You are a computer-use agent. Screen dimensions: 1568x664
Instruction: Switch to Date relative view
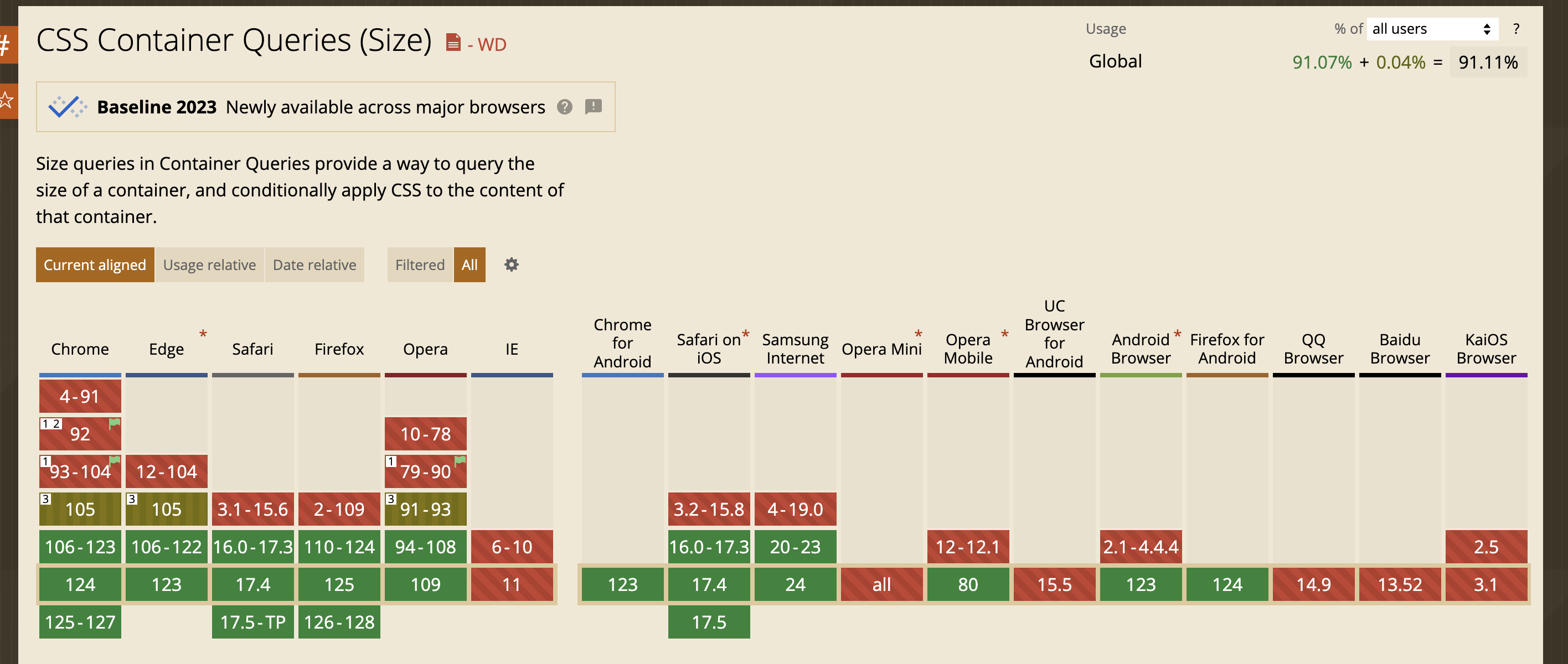(x=314, y=264)
